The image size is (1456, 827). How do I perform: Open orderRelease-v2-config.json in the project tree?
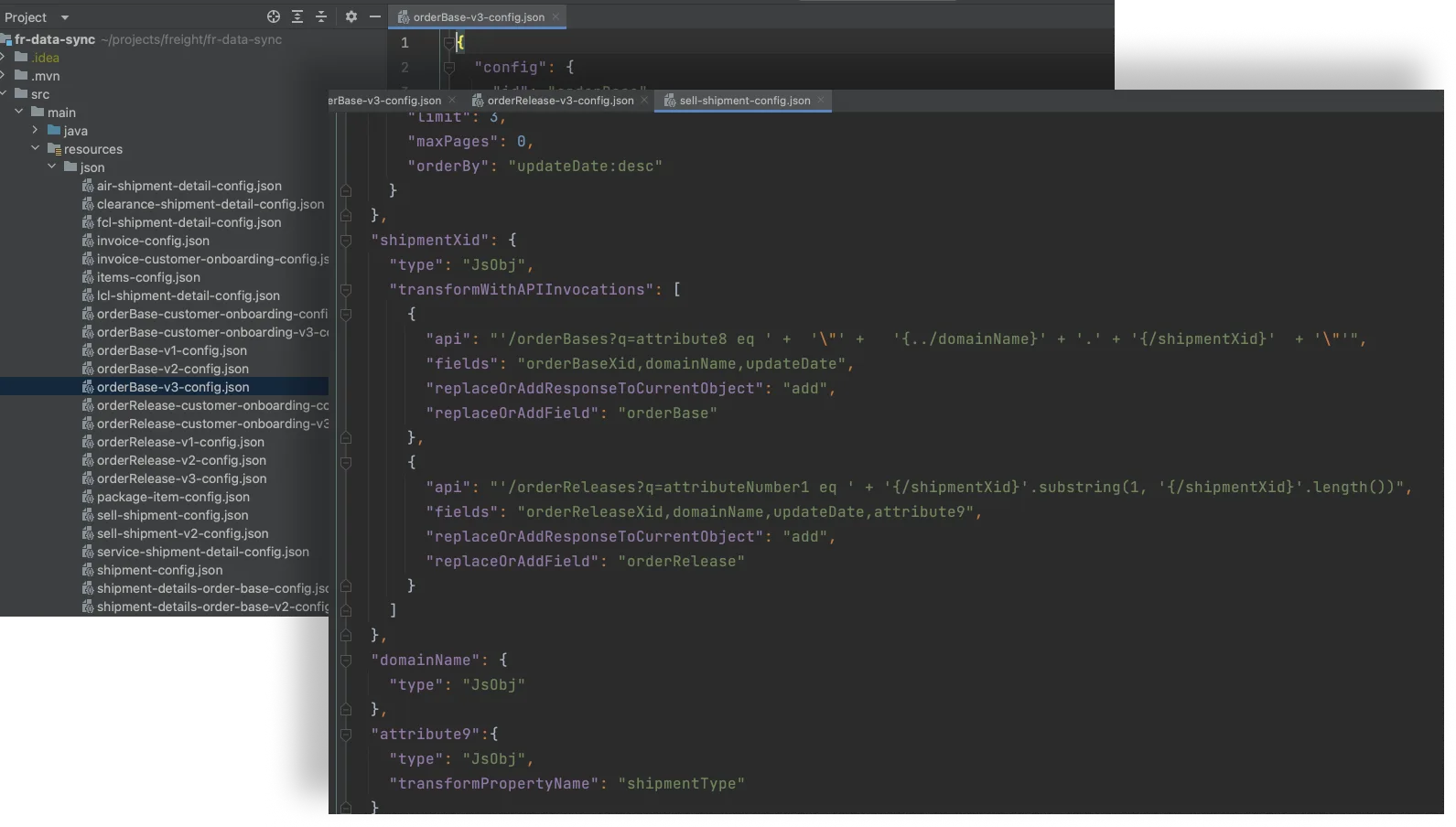point(181,460)
